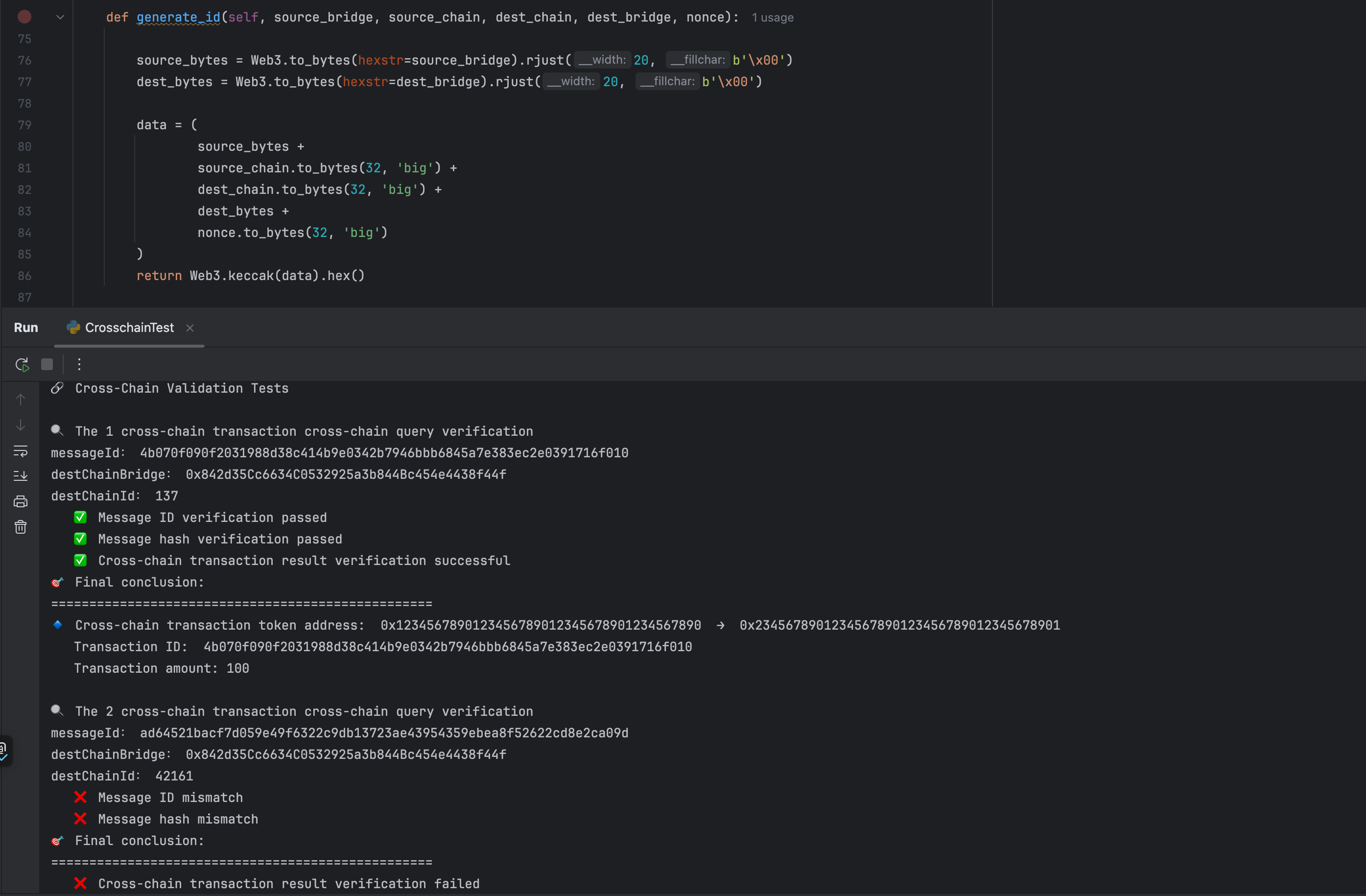Screen dimensions: 1366x896
Task: Jump up the stack trace with up arrow
Action: coord(21,400)
